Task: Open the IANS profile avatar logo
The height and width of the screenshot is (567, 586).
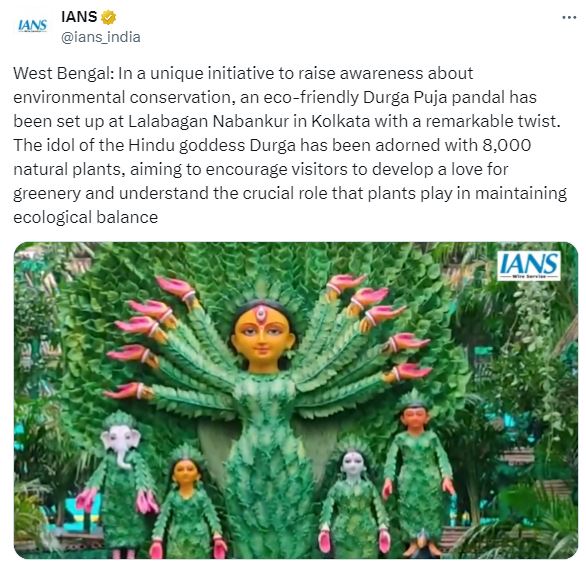Action: (33, 25)
